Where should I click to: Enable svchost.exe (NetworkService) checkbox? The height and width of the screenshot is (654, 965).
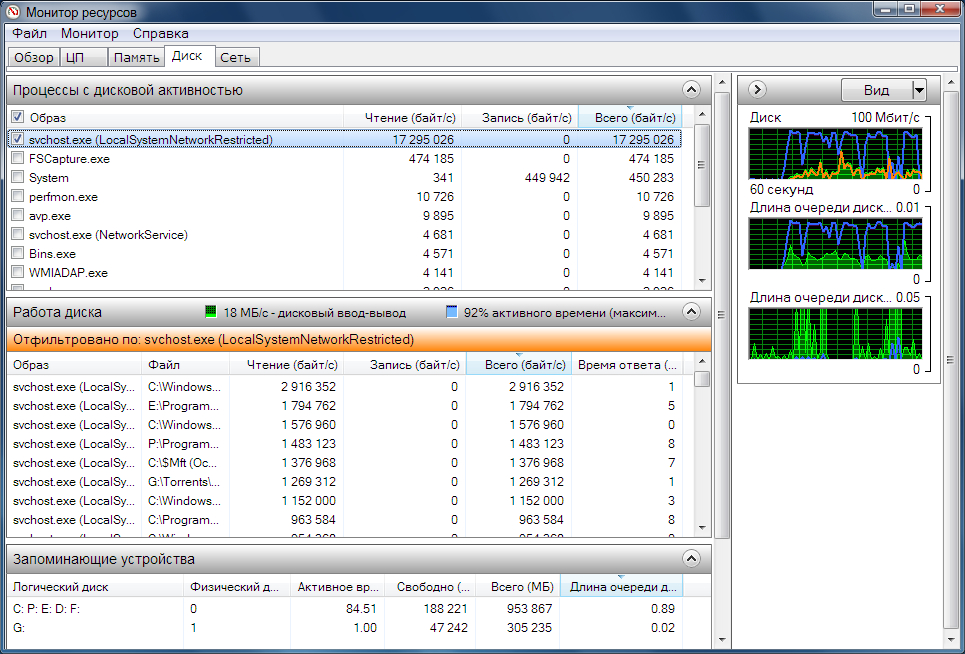click(x=17, y=234)
